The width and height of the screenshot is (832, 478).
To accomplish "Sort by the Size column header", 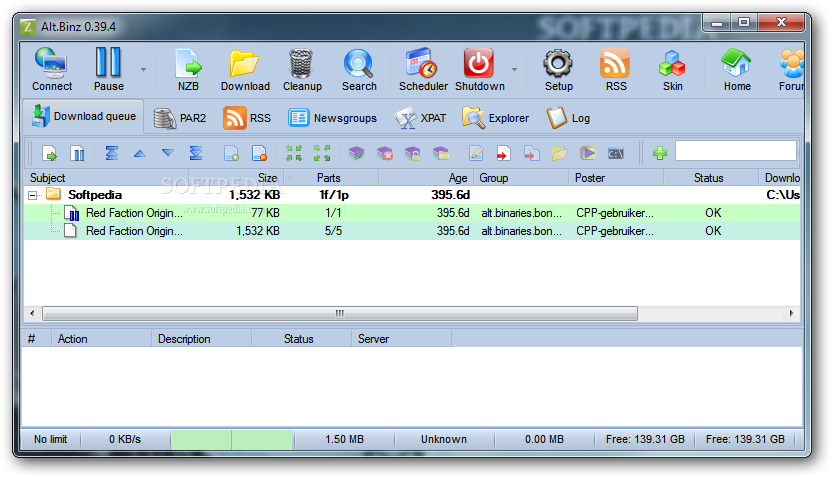I will [236, 178].
